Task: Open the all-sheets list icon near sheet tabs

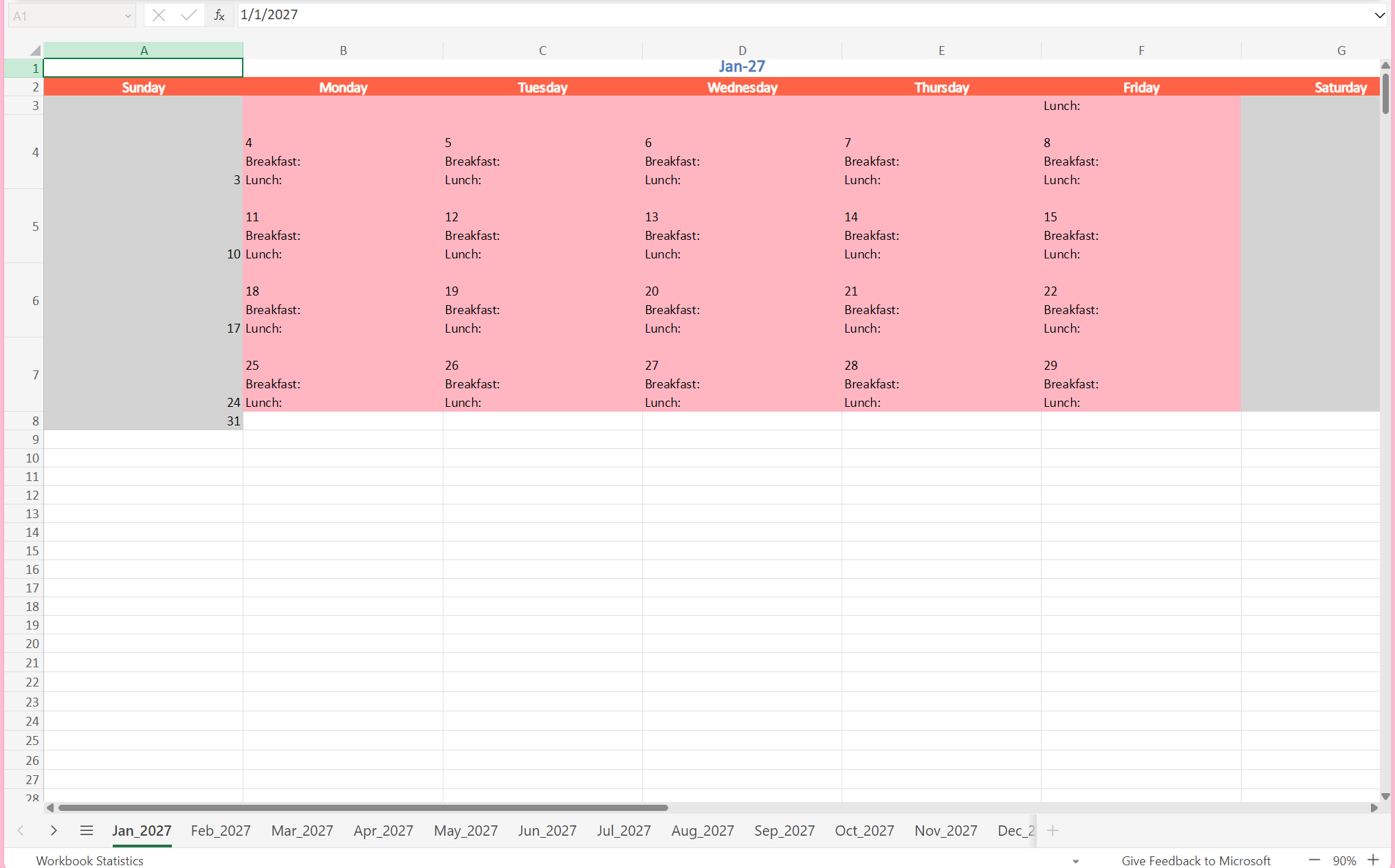Action: pyautogui.click(x=87, y=830)
